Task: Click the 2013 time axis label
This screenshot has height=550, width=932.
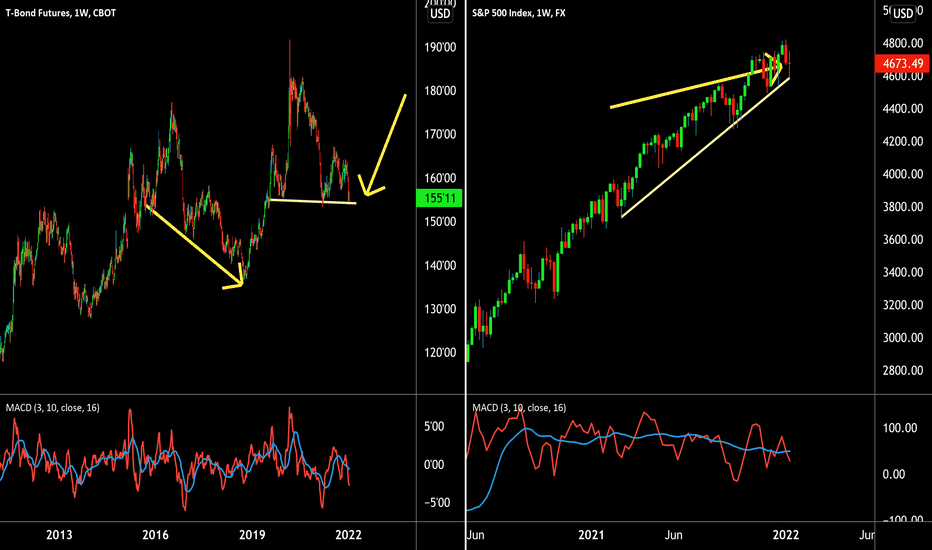Action: pyautogui.click(x=59, y=535)
